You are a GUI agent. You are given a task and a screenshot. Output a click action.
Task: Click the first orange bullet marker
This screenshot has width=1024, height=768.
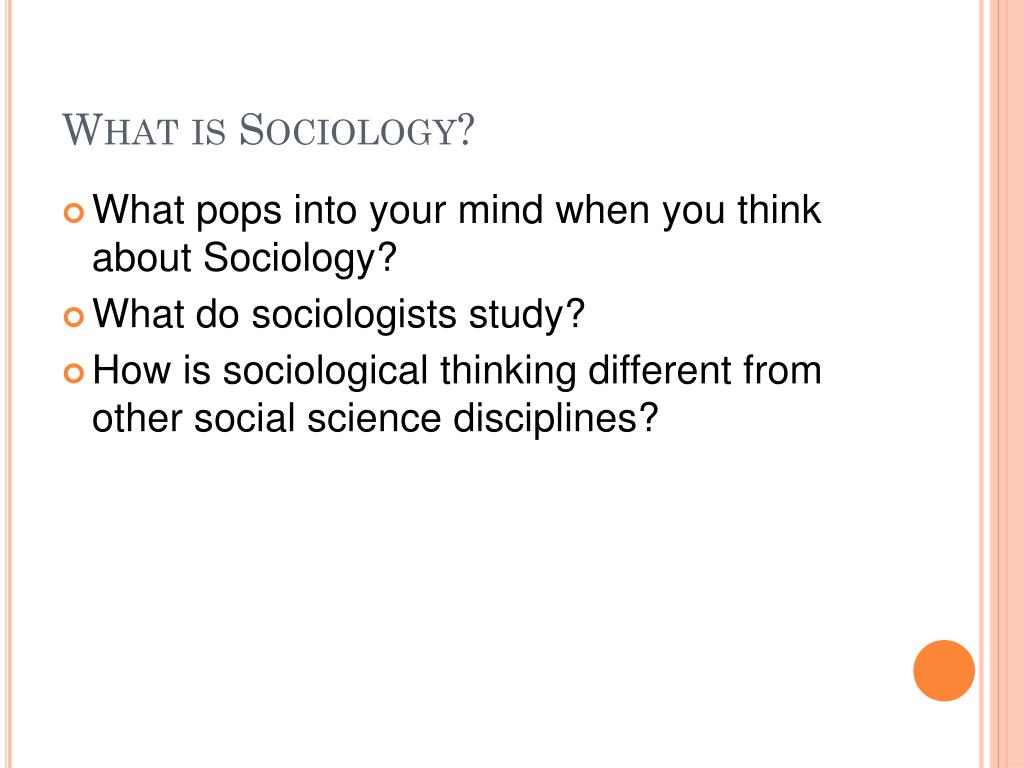[x=74, y=213]
